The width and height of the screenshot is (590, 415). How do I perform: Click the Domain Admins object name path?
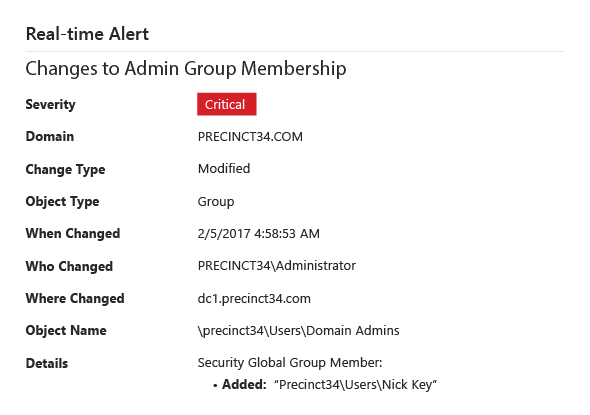[298, 331]
